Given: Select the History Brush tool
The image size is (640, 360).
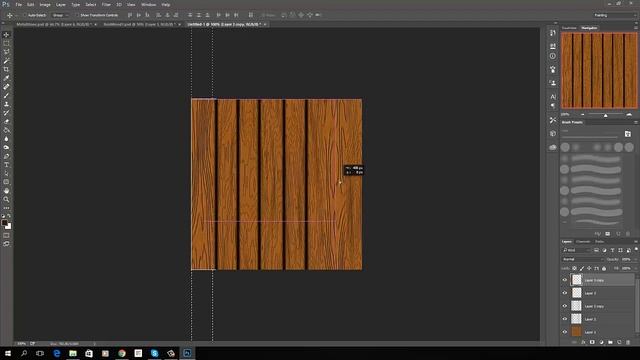Looking at the screenshot, I should point(6,113).
